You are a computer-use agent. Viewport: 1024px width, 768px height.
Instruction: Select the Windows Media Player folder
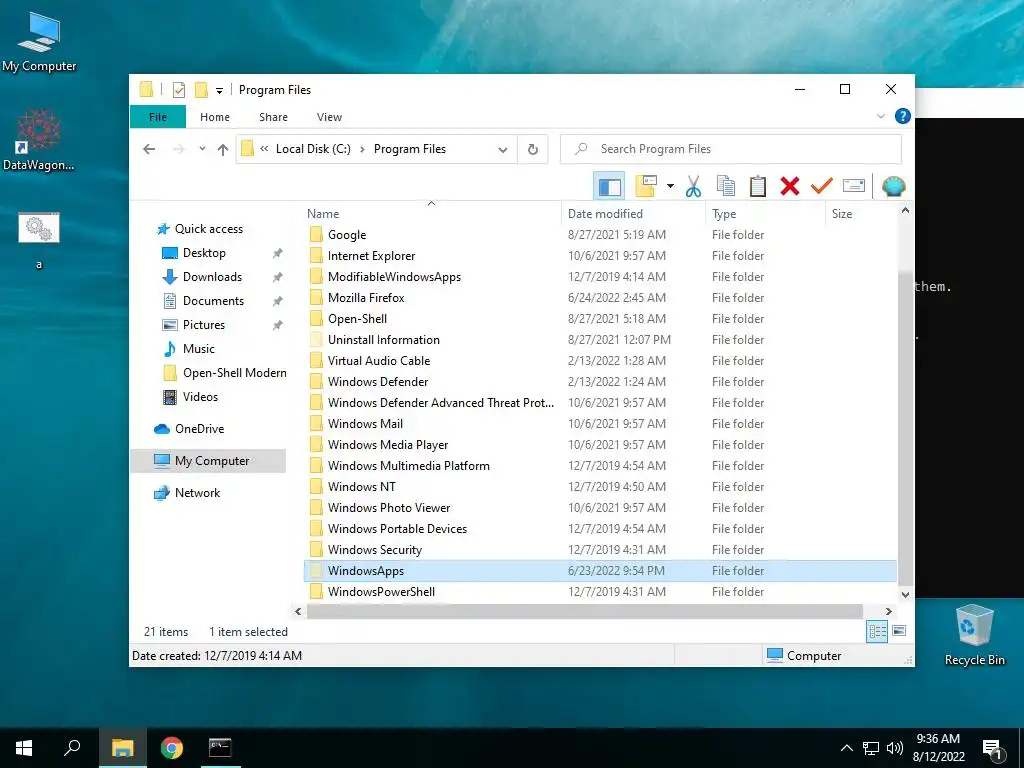click(x=388, y=445)
